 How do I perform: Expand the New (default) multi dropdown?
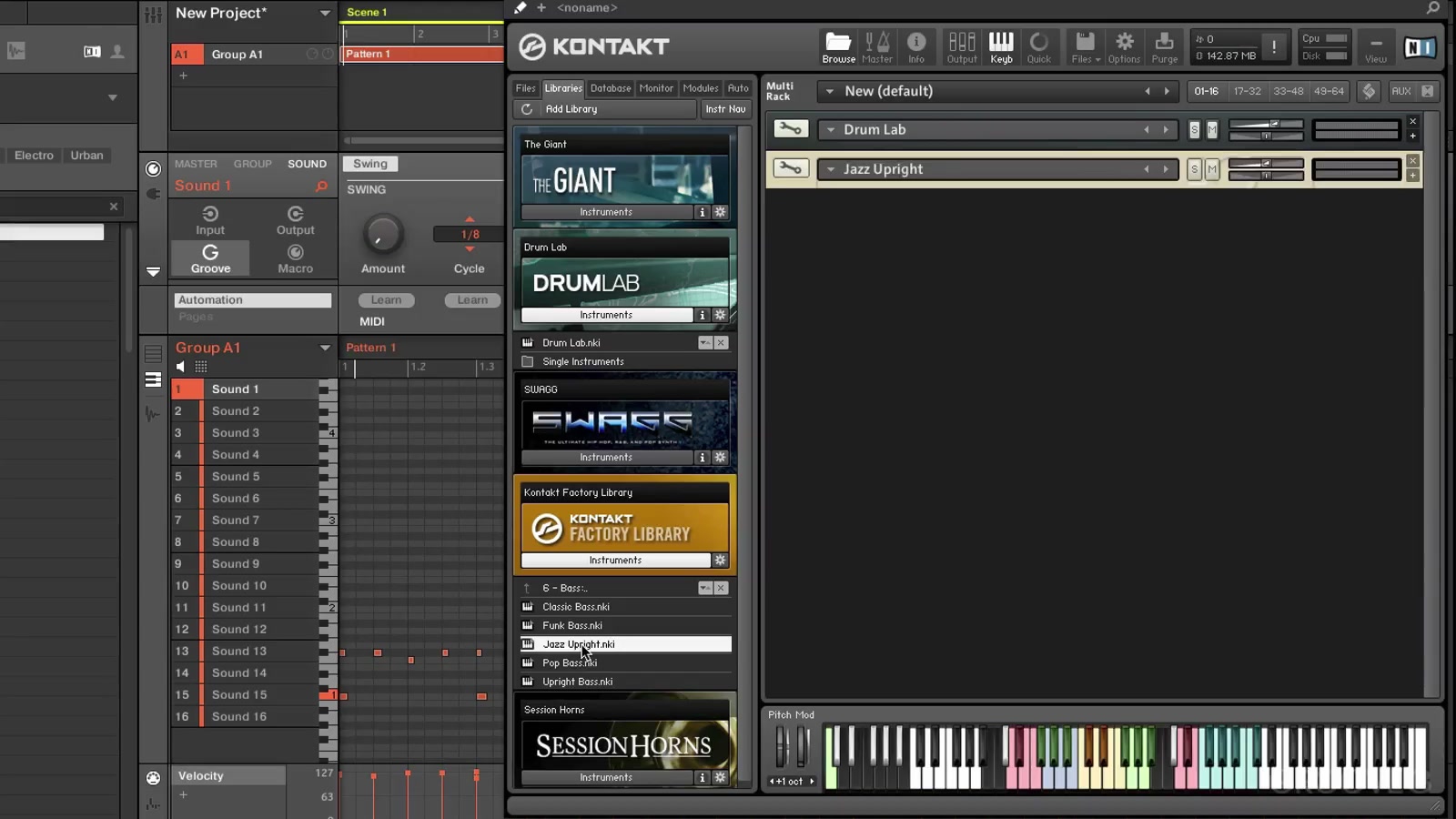829,91
